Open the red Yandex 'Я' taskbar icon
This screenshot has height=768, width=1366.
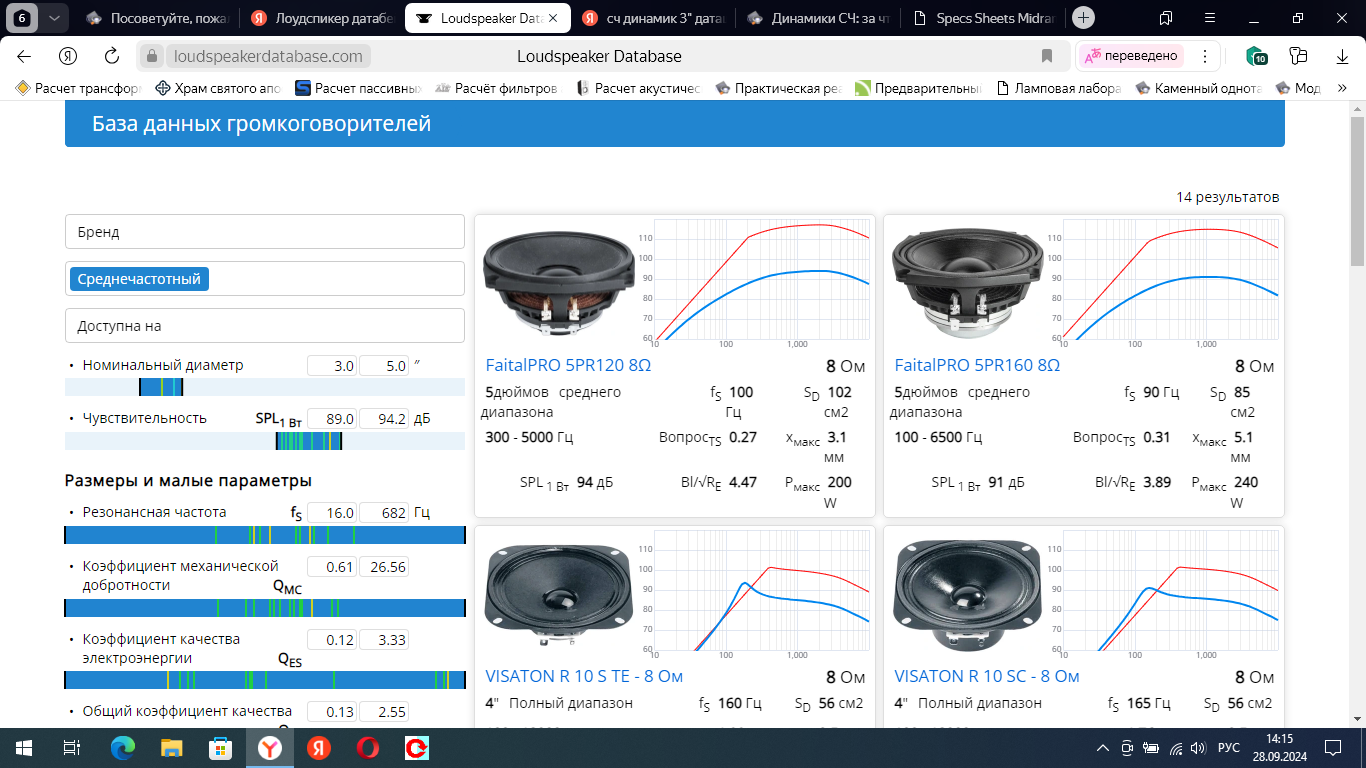click(x=318, y=747)
